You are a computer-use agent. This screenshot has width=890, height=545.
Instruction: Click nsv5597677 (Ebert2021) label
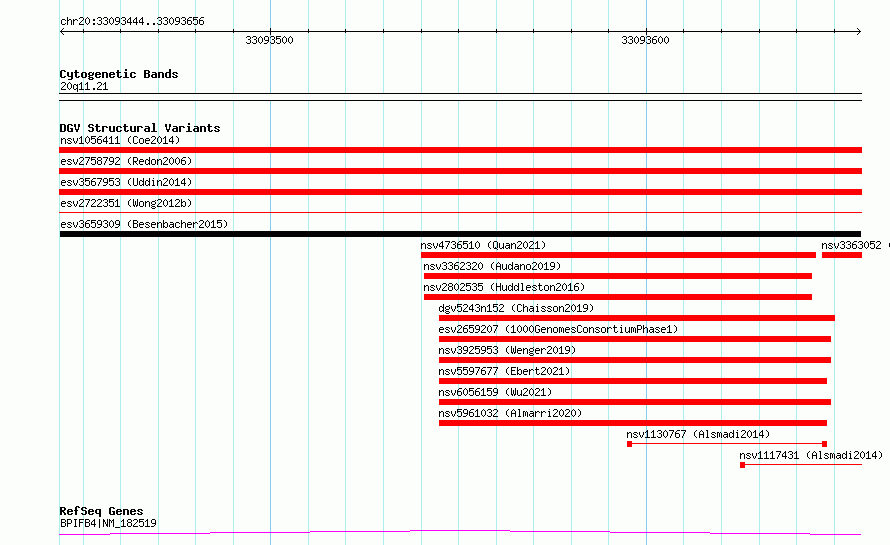coord(504,371)
